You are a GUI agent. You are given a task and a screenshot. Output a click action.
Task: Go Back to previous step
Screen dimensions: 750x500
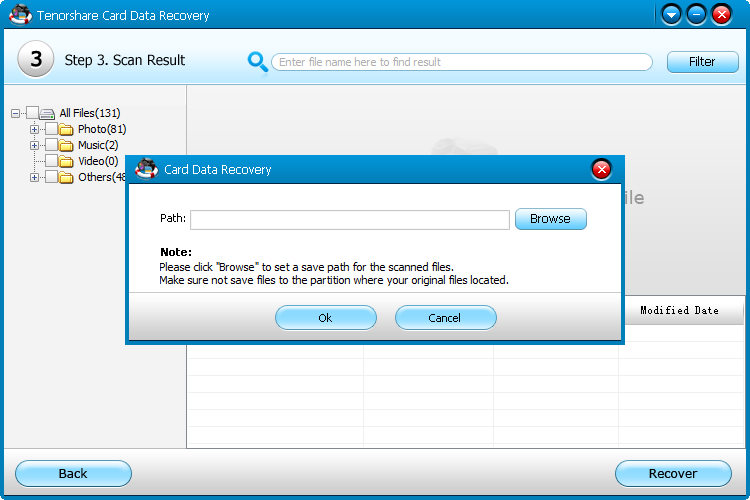pos(73,474)
